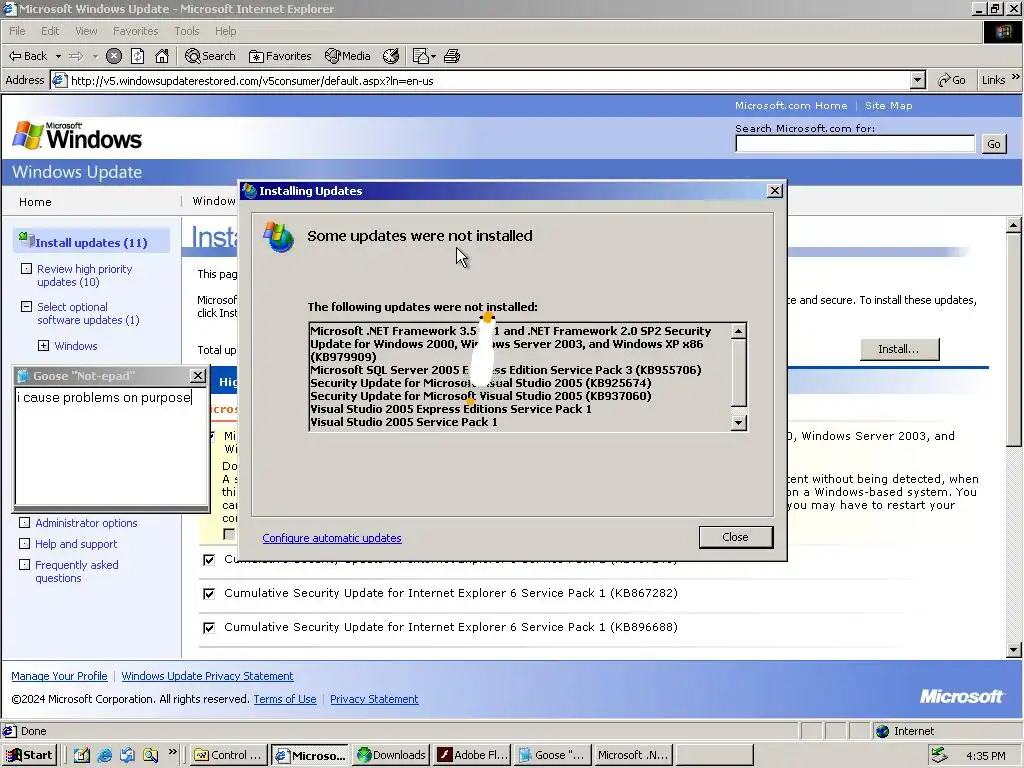The image size is (1024, 768).
Task: Uncheck the KB867282 Internet Explorer update
Action: tap(209, 594)
